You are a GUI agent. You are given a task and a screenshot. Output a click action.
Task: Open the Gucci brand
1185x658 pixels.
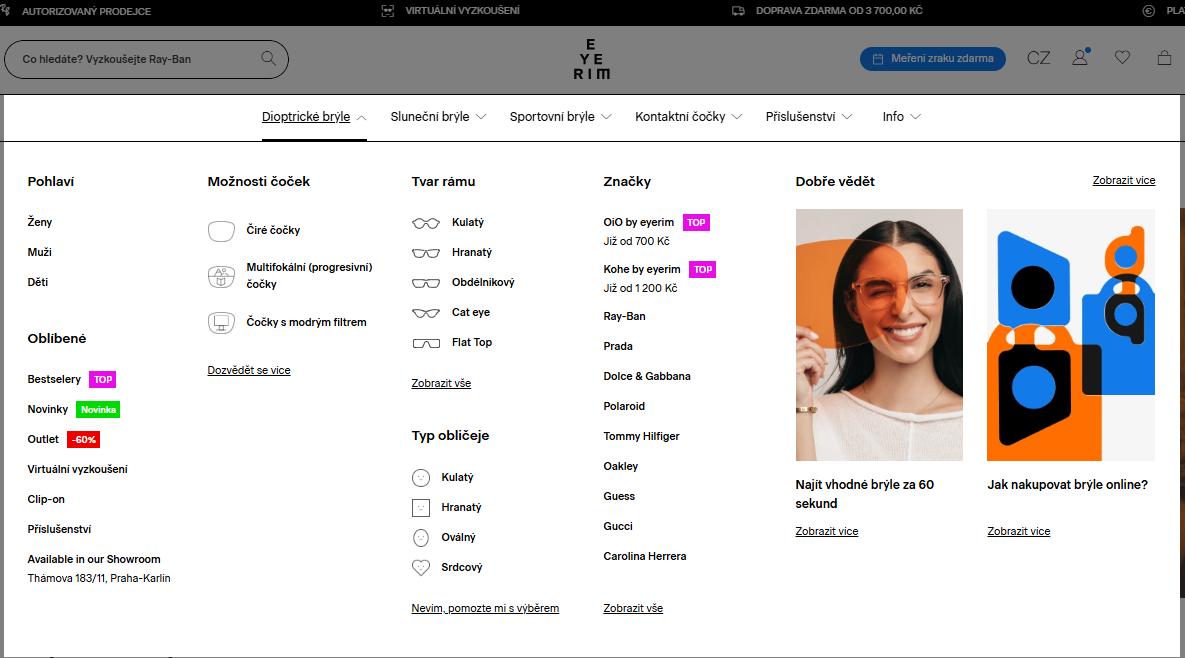pos(618,527)
